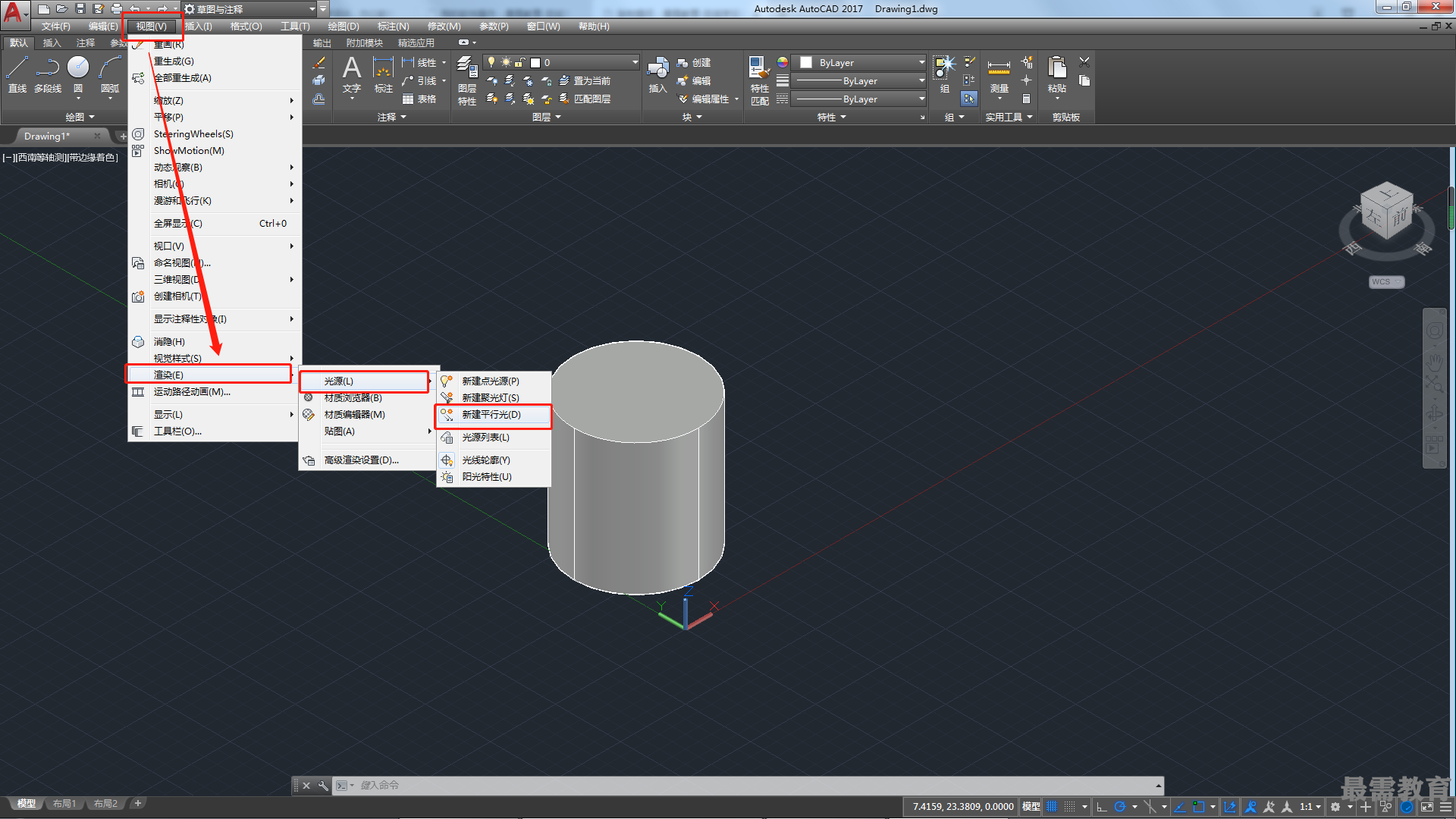Open the Format menu in menu bar
Image resolution: width=1456 pixels, height=819 pixels.
pos(246,27)
